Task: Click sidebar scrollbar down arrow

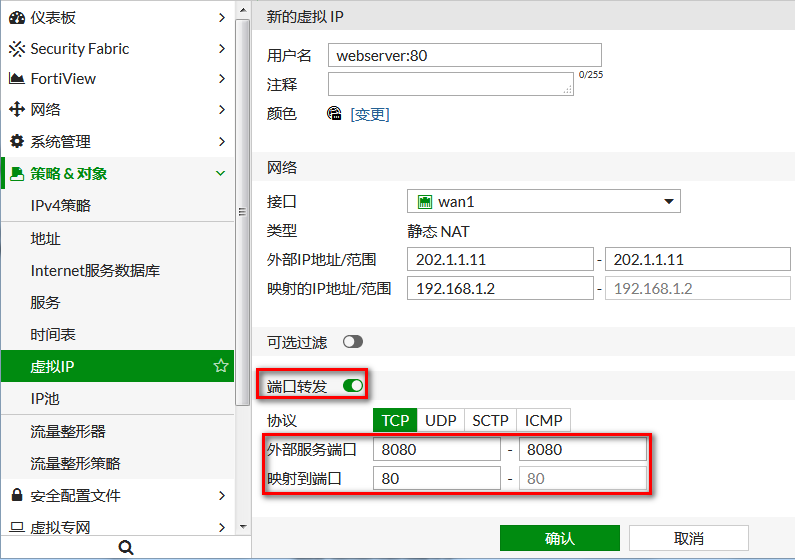Action: coord(243,527)
